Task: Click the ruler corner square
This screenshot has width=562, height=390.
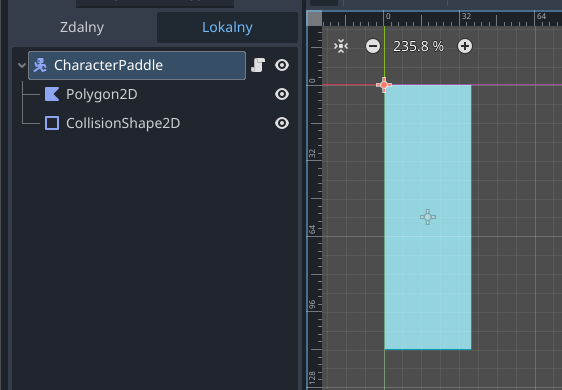Action: point(314,19)
